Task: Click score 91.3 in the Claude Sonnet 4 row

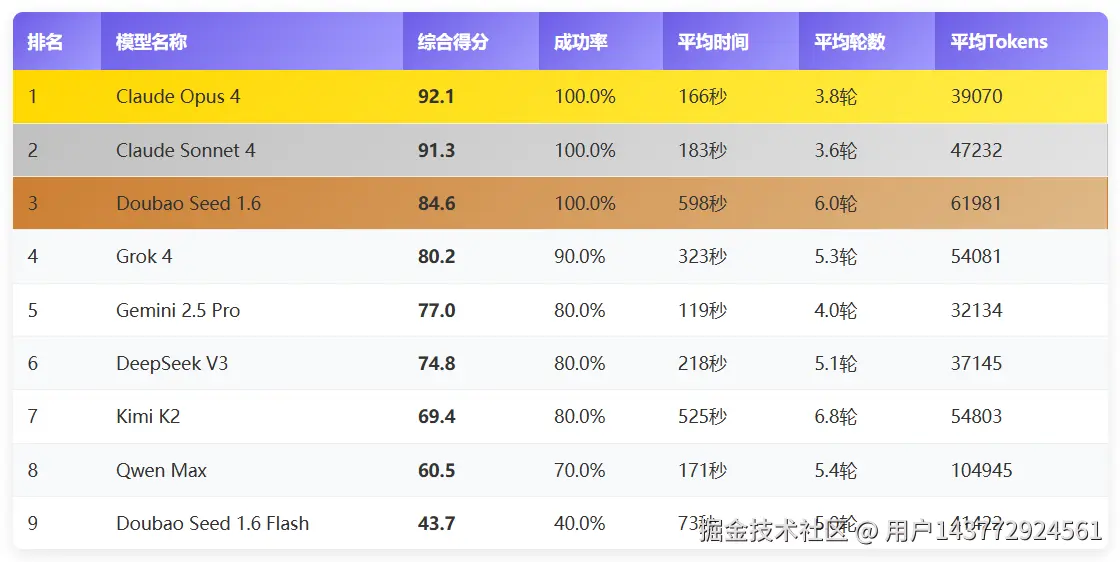Action: click(436, 151)
